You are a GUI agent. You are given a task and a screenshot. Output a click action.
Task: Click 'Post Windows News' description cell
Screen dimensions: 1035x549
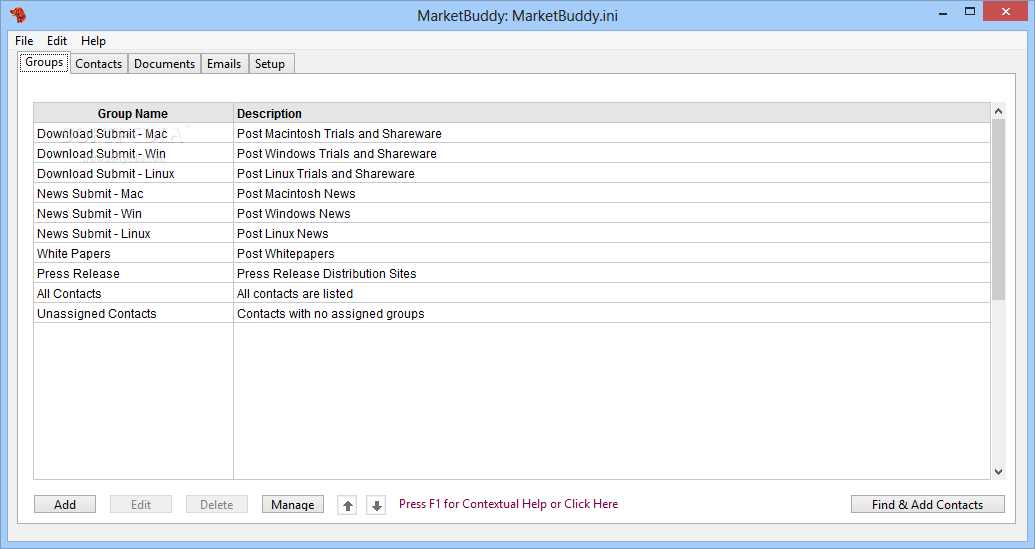[x=612, y=214]
